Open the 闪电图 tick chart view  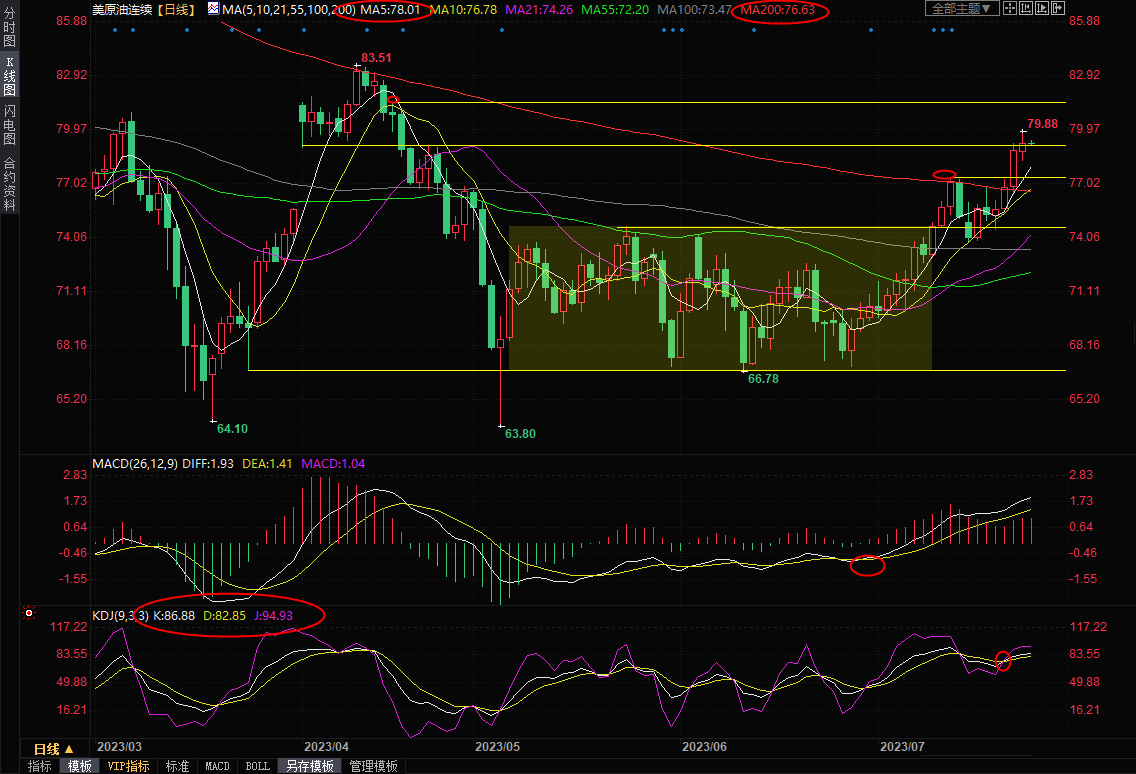9,125
